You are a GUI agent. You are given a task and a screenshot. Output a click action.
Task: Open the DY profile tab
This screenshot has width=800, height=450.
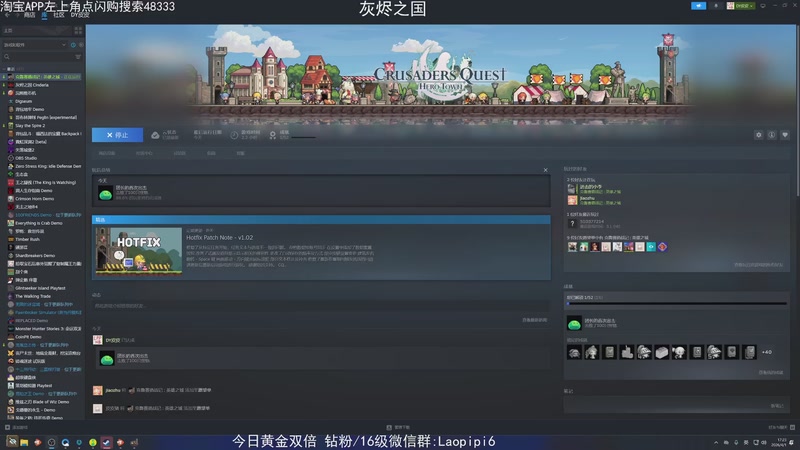click(x=80, y=15)
